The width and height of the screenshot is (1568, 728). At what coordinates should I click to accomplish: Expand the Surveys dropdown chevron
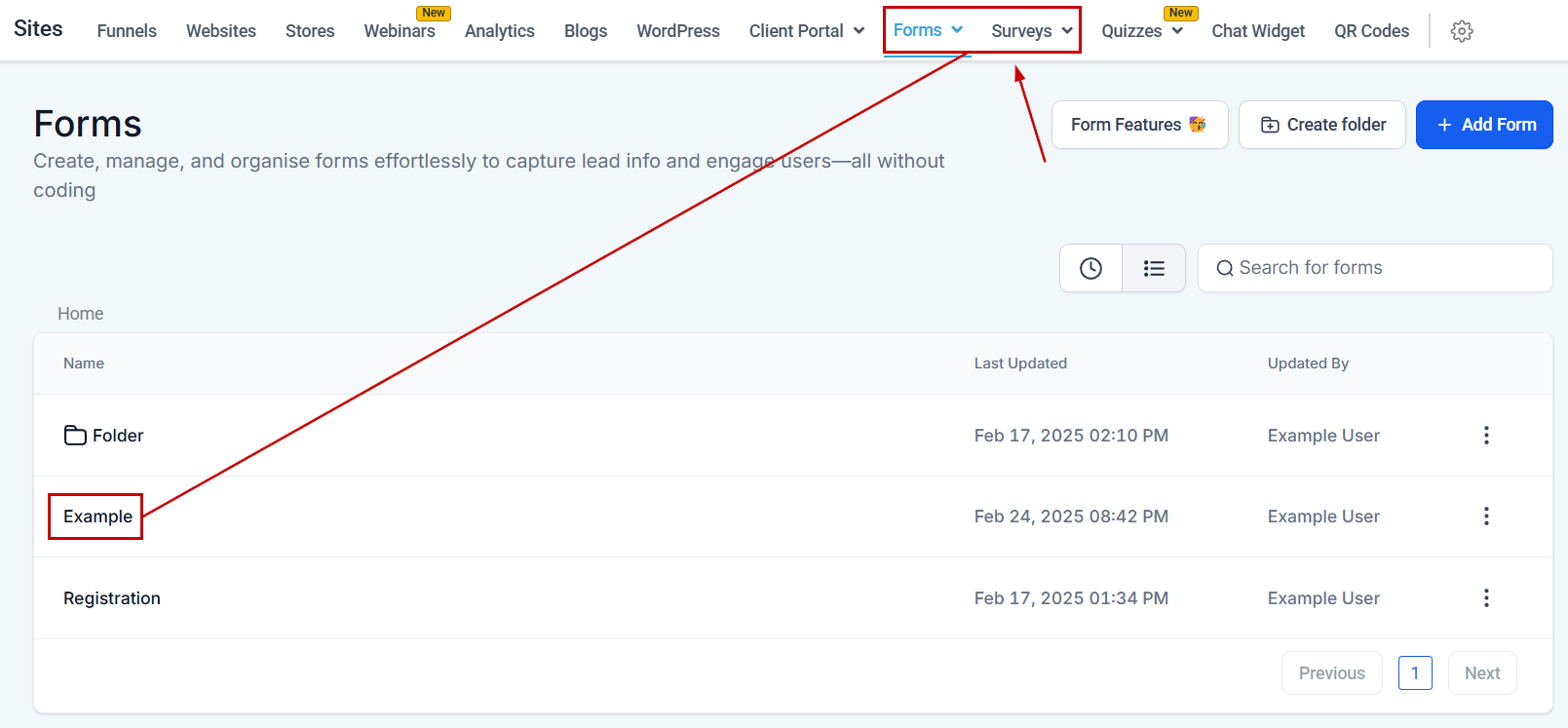(1067, 31)
